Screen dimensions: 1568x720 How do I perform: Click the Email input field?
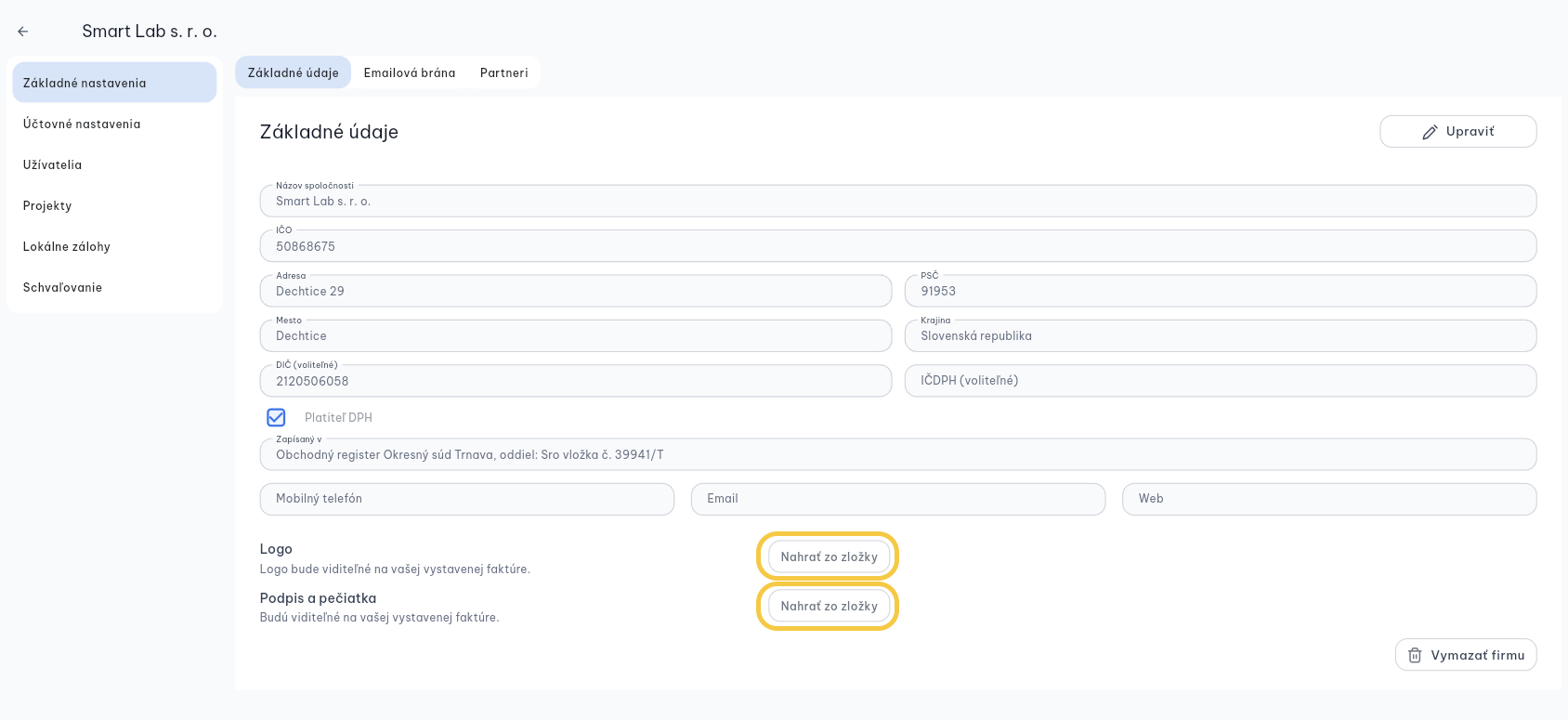[898, 499]
